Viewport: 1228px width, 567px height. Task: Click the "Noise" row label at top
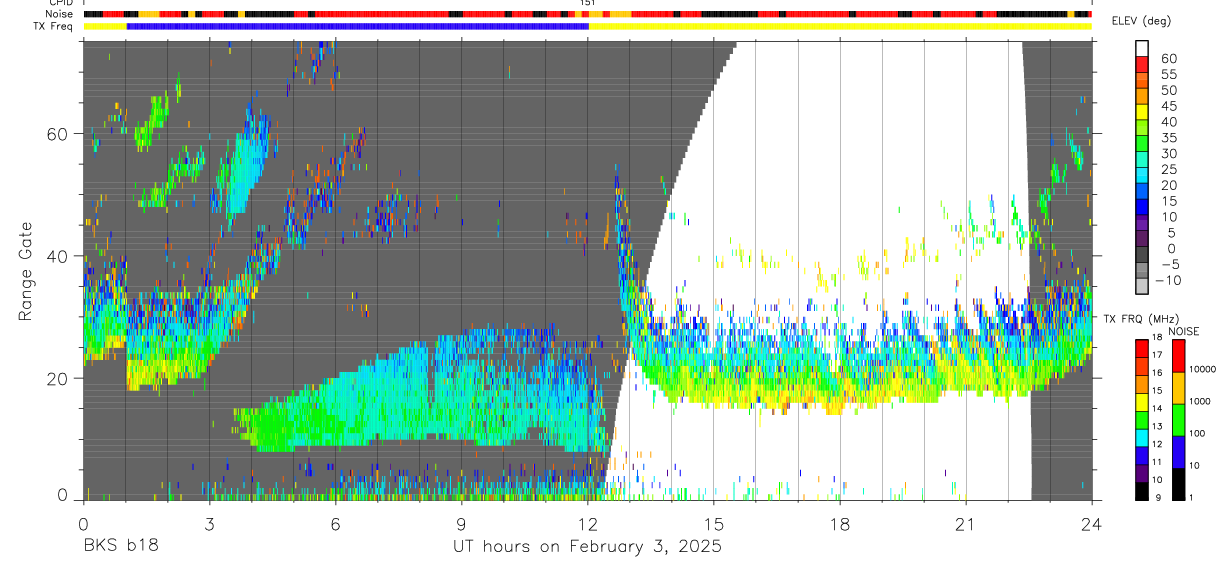[58, 14]
